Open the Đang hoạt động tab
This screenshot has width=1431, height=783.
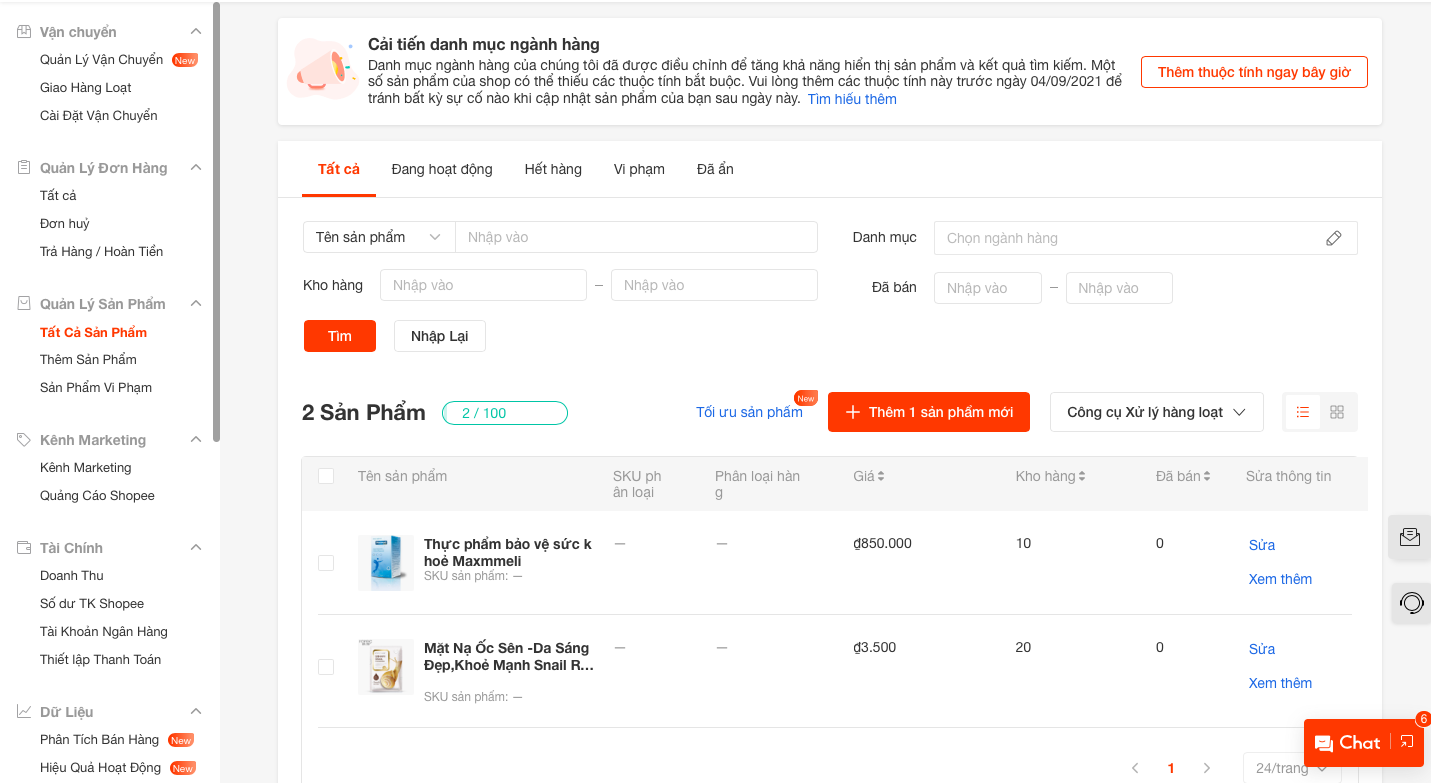coord(442,169)
